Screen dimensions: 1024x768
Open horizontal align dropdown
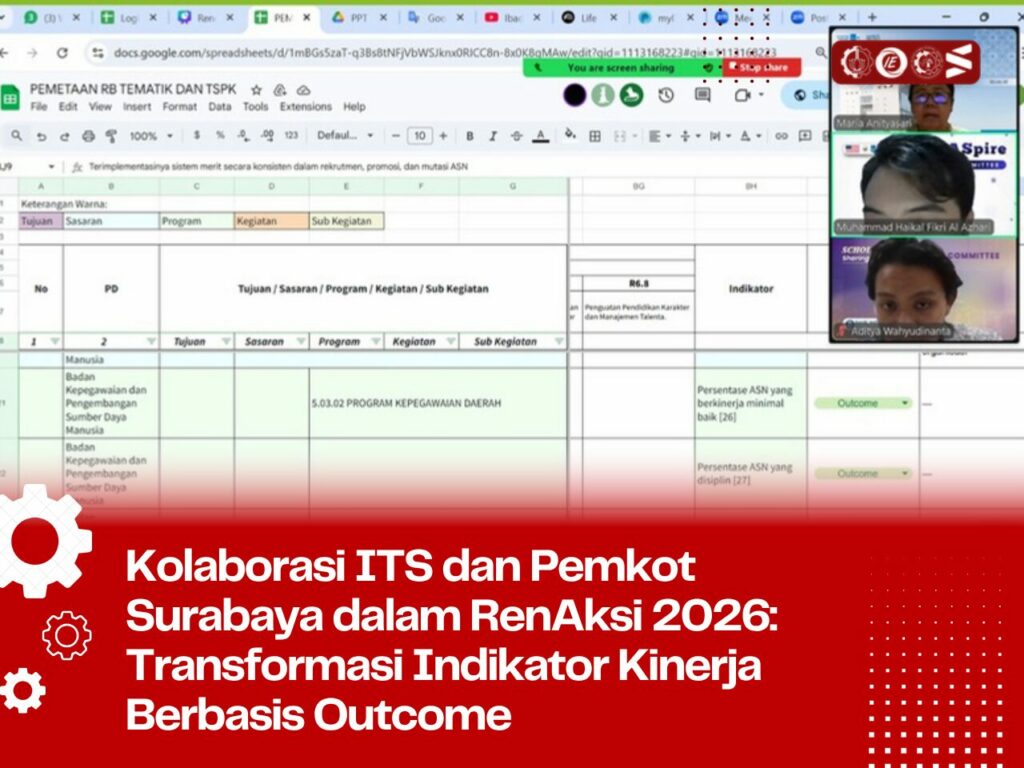[659, 136]
